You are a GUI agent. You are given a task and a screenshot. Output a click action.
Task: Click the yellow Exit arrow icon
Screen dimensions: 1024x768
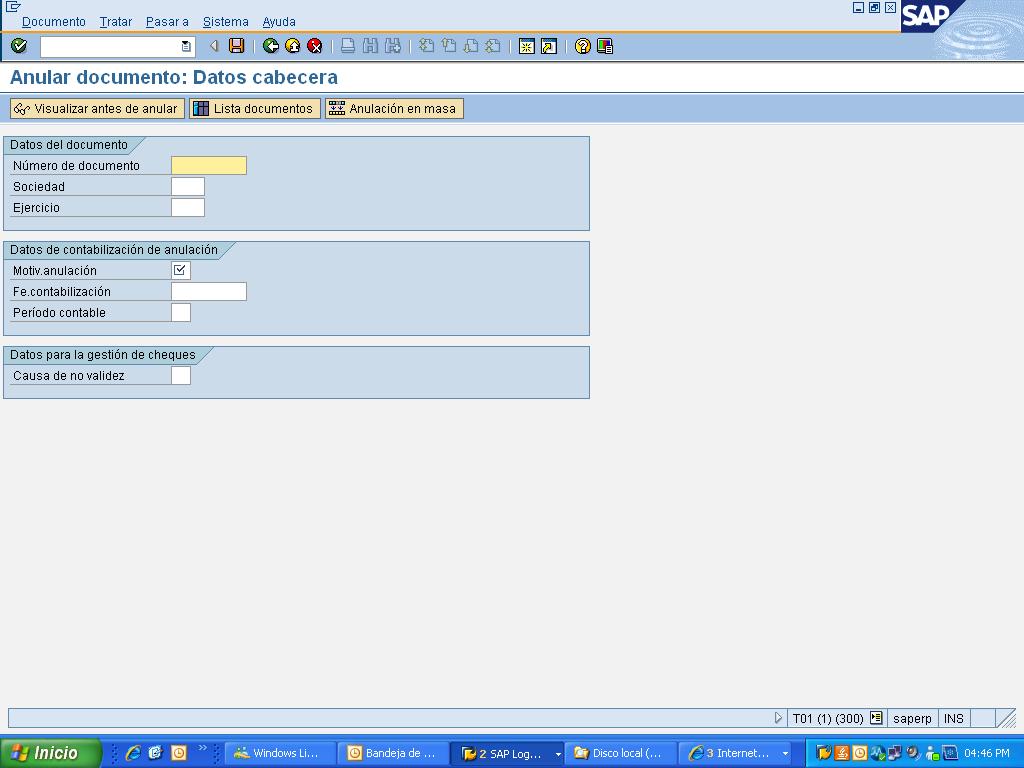pos(293,46)
